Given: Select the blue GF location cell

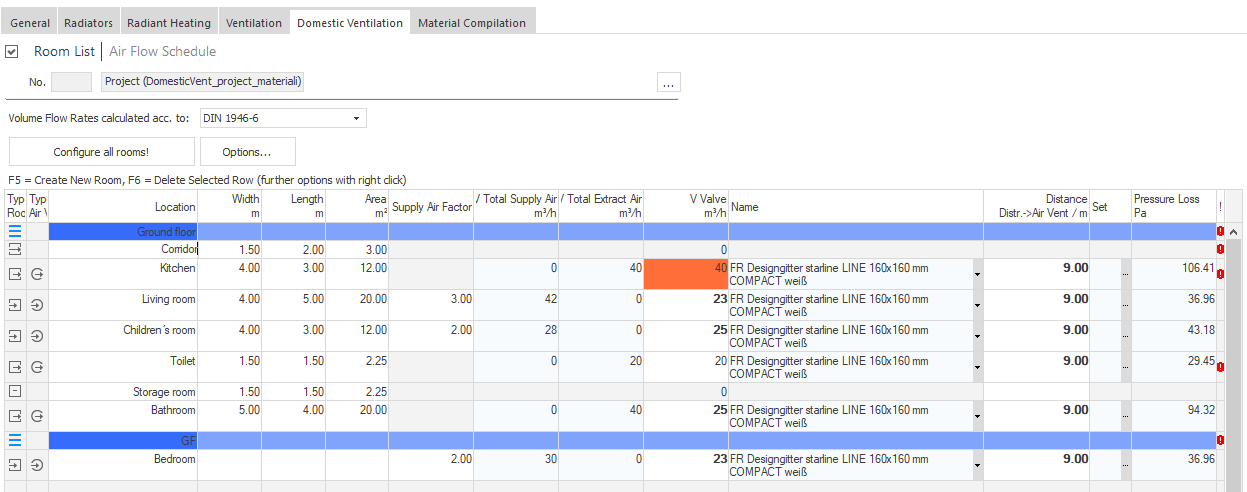Looking at the screenshot, I should (x=123, y=440).
